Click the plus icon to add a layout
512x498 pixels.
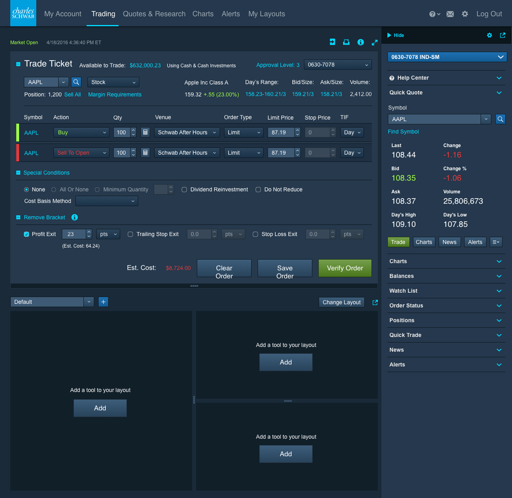click(x=103, y=302)
